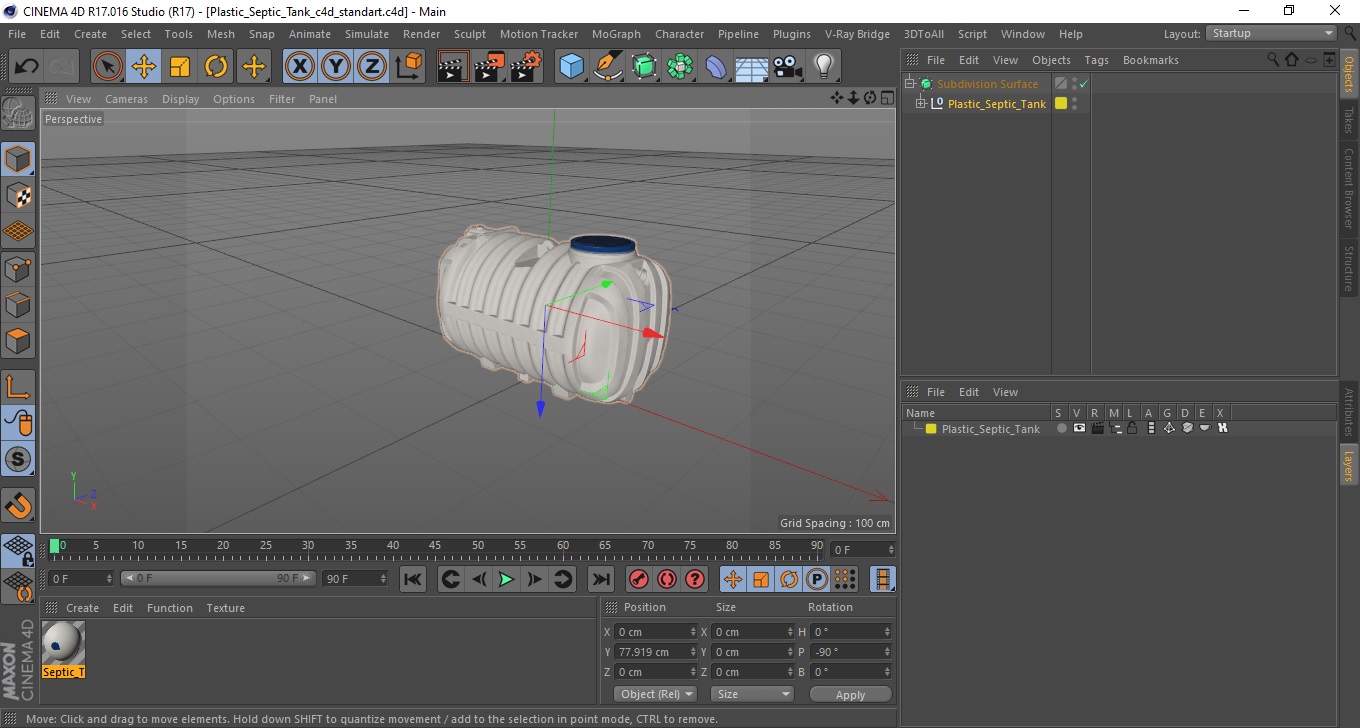Toggle X axis lock
Viewport: 1360px width, 728px height.
300,67
